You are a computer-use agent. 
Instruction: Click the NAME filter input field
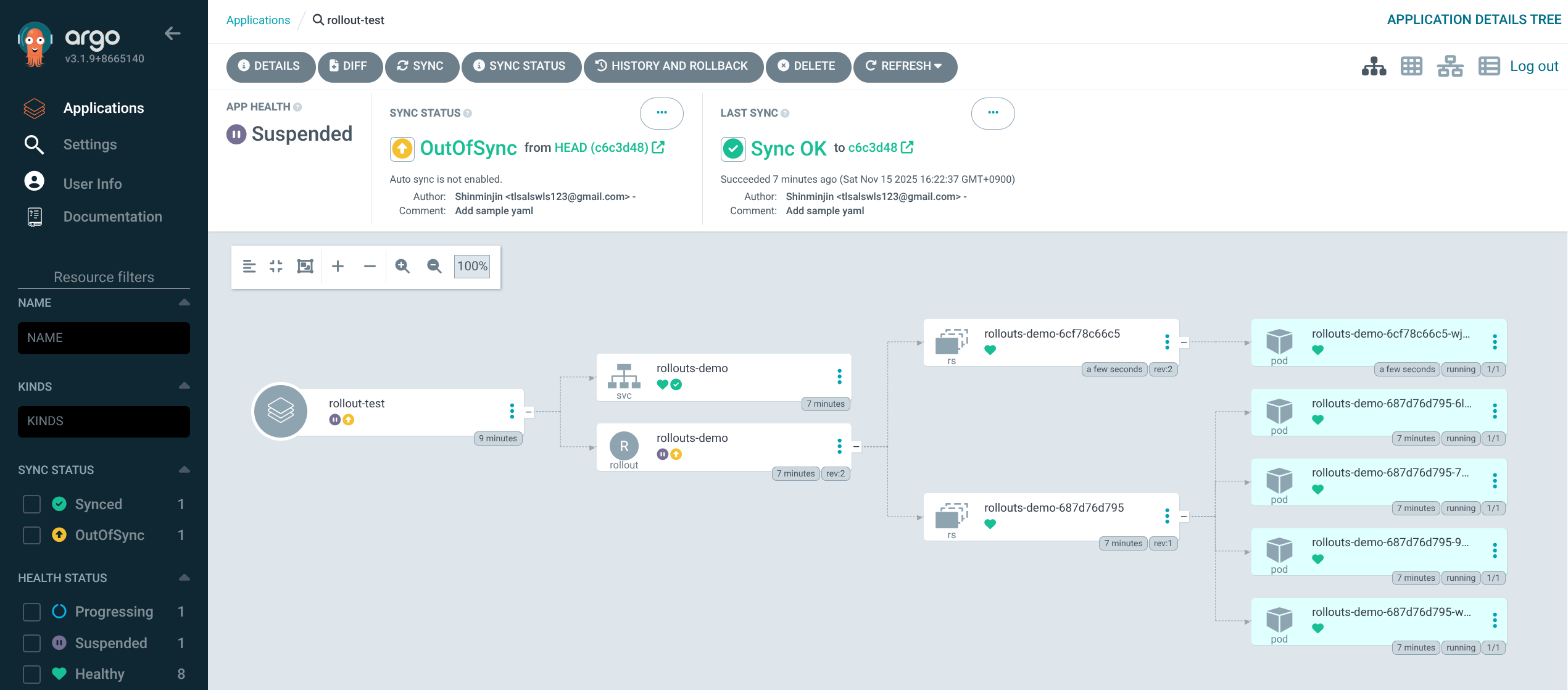click(104, 338)
